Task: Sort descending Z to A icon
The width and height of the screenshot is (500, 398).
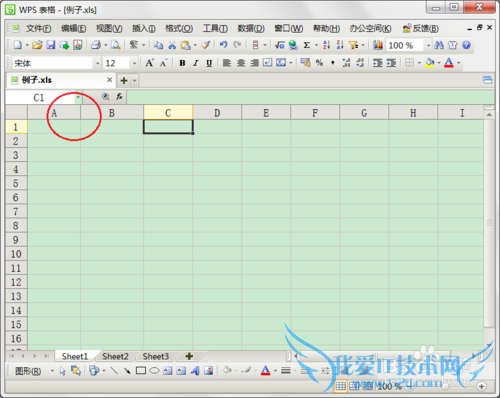Action: pos(340,45)
